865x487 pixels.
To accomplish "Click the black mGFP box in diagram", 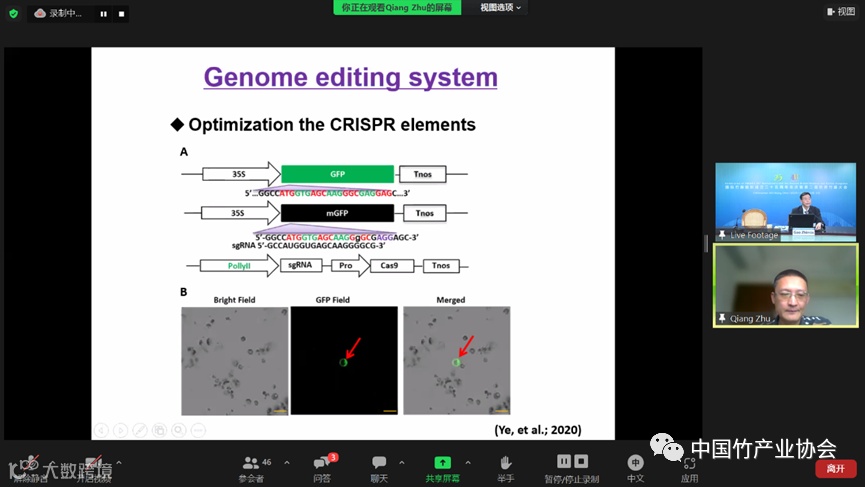I will point(338,213).
